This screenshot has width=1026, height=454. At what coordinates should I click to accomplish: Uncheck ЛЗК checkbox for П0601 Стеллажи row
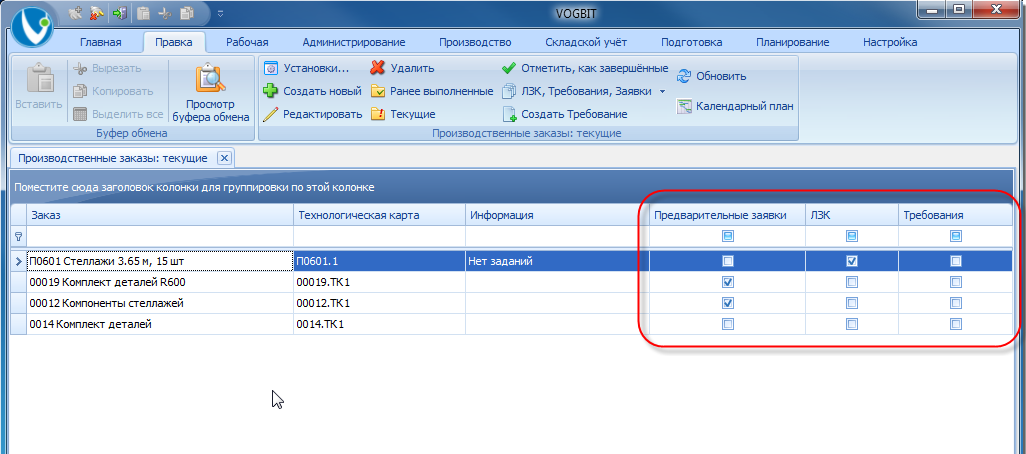[x=851, y=261]
